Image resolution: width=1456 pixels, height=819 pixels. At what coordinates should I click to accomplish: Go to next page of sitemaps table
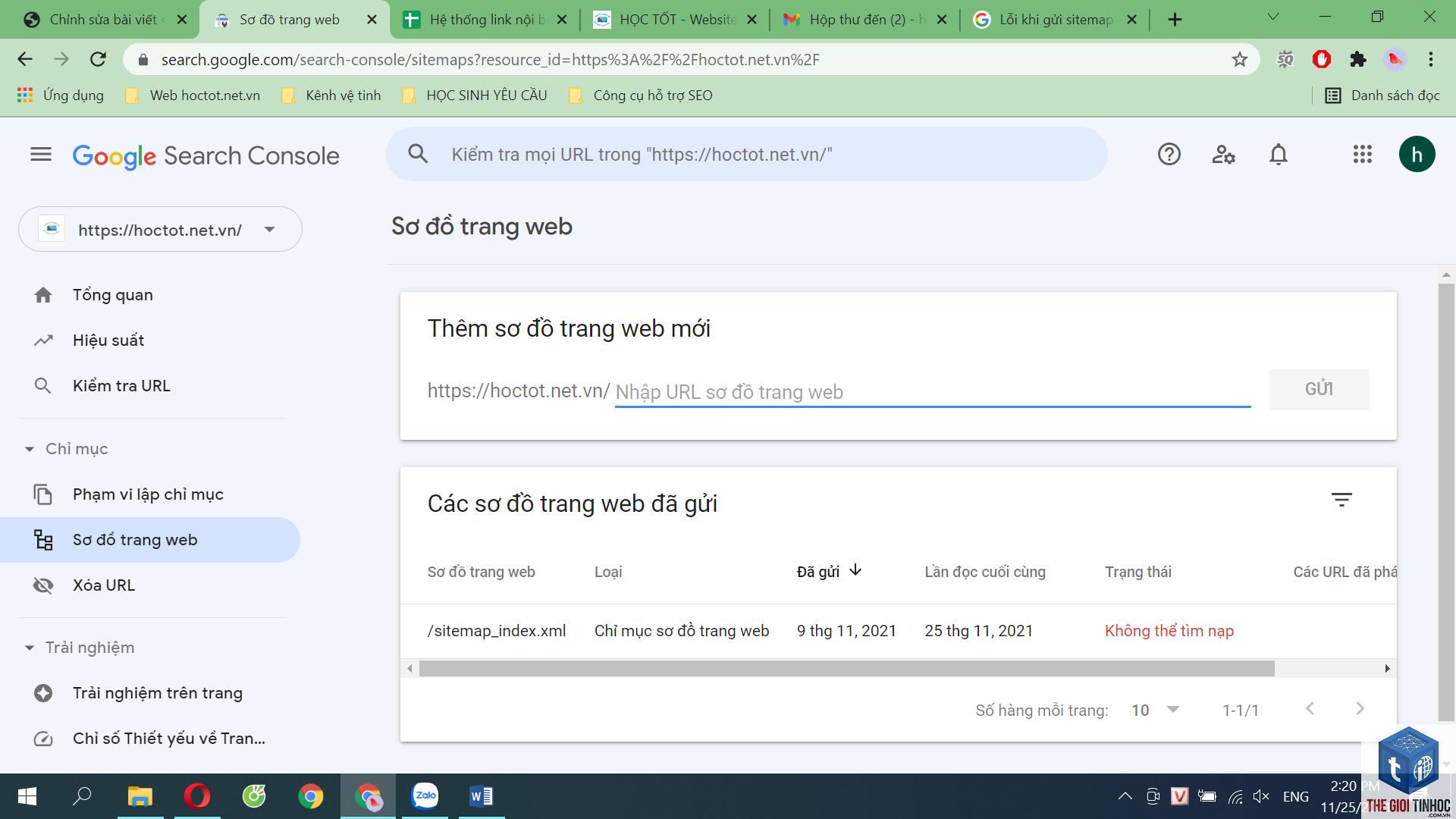pyautogui.click(x=1360, y=709)
